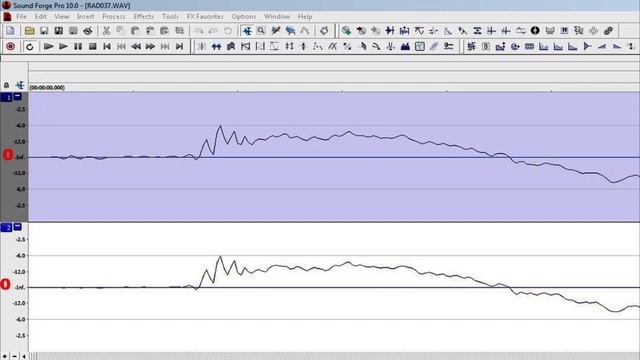Click the Paste clipboard icon

(135, 31)
